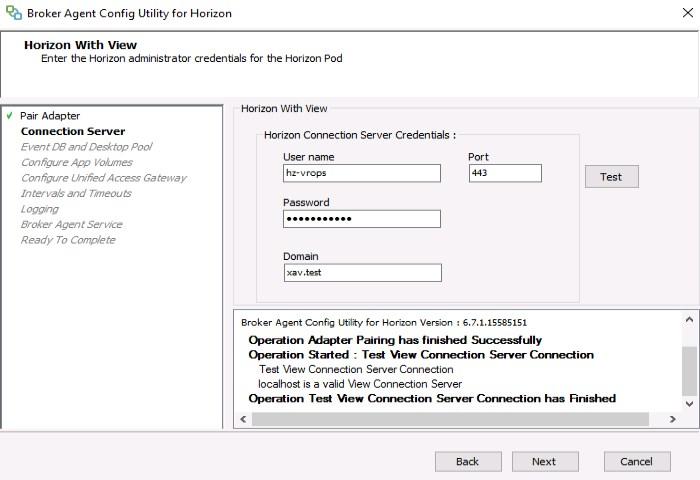Proceed with the Next button
Image resolution: width=700 pixels, height=480 pixels.
click(545, 461)
